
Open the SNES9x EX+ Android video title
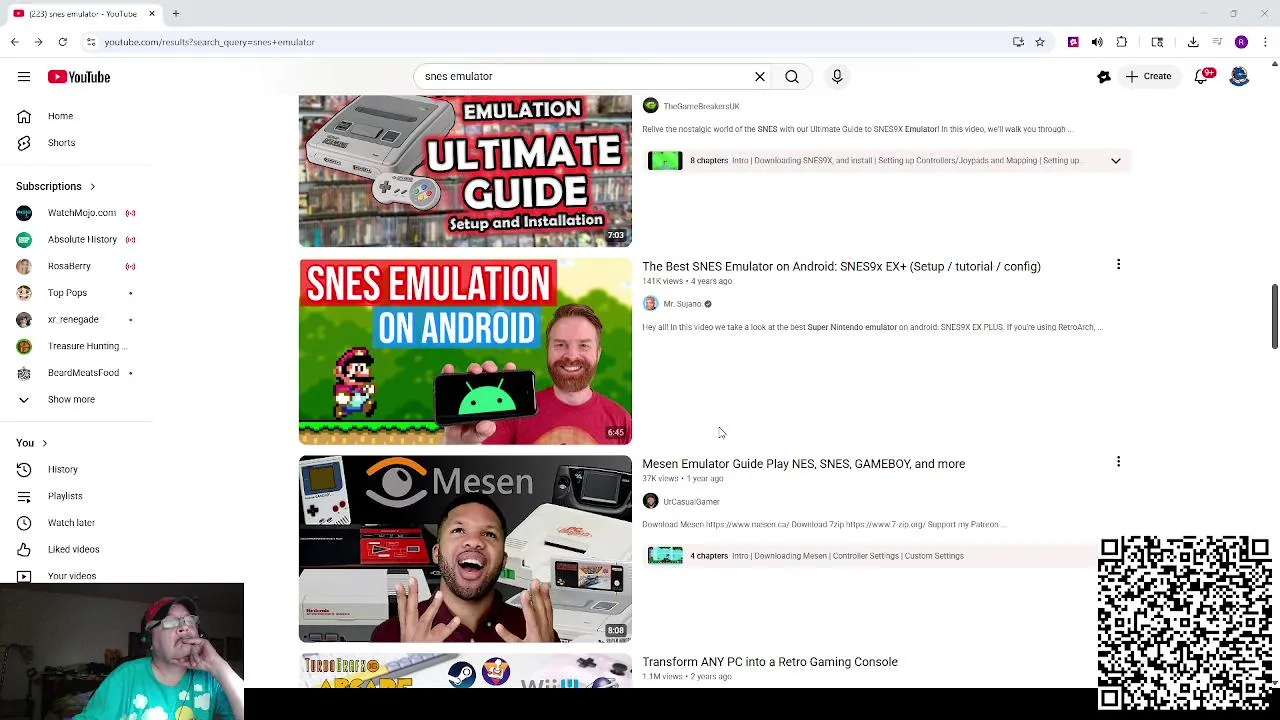(841, 267)
